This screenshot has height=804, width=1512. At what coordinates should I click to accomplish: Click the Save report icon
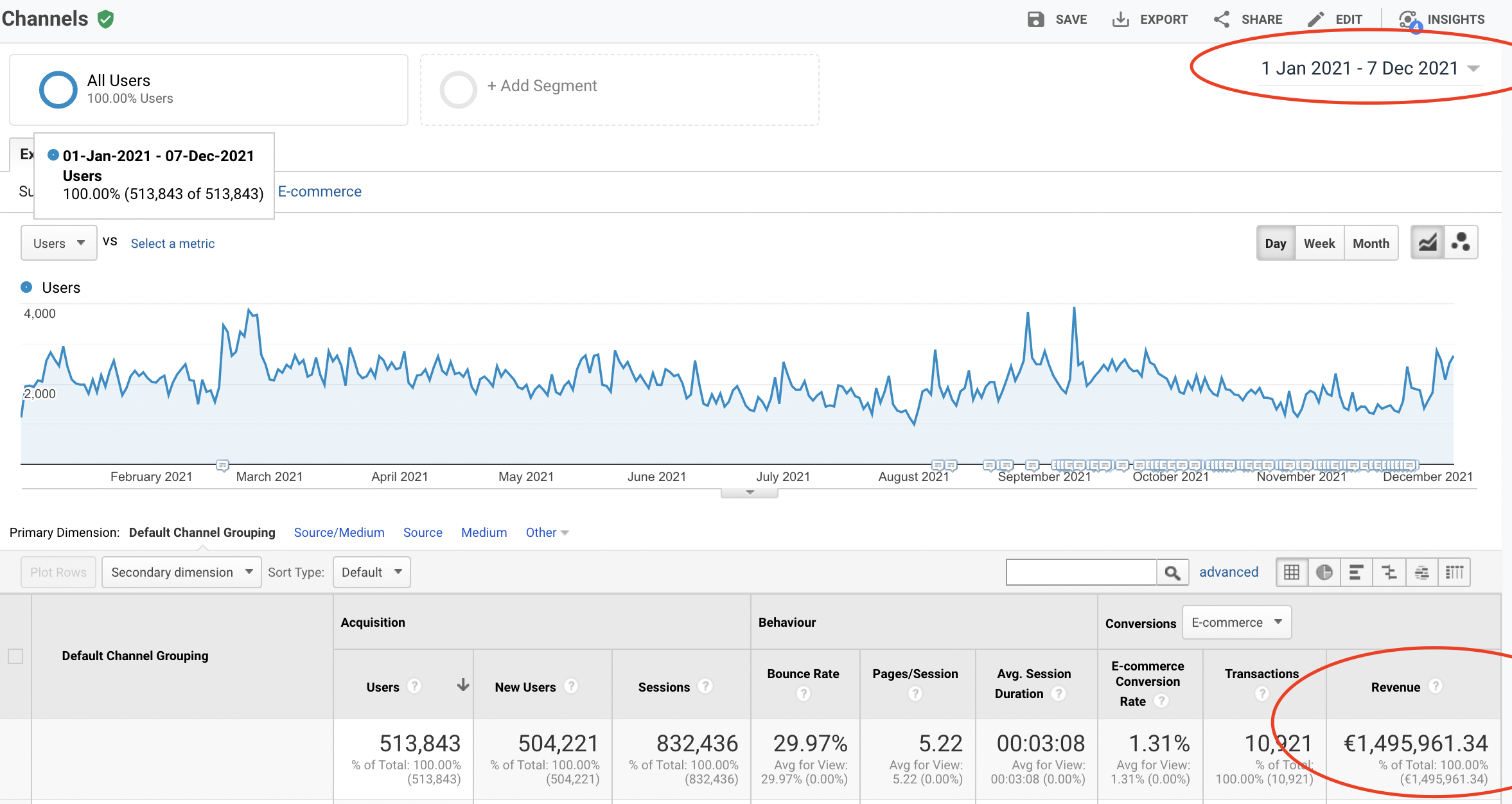pyautogui.click(x=1035, y=19)
